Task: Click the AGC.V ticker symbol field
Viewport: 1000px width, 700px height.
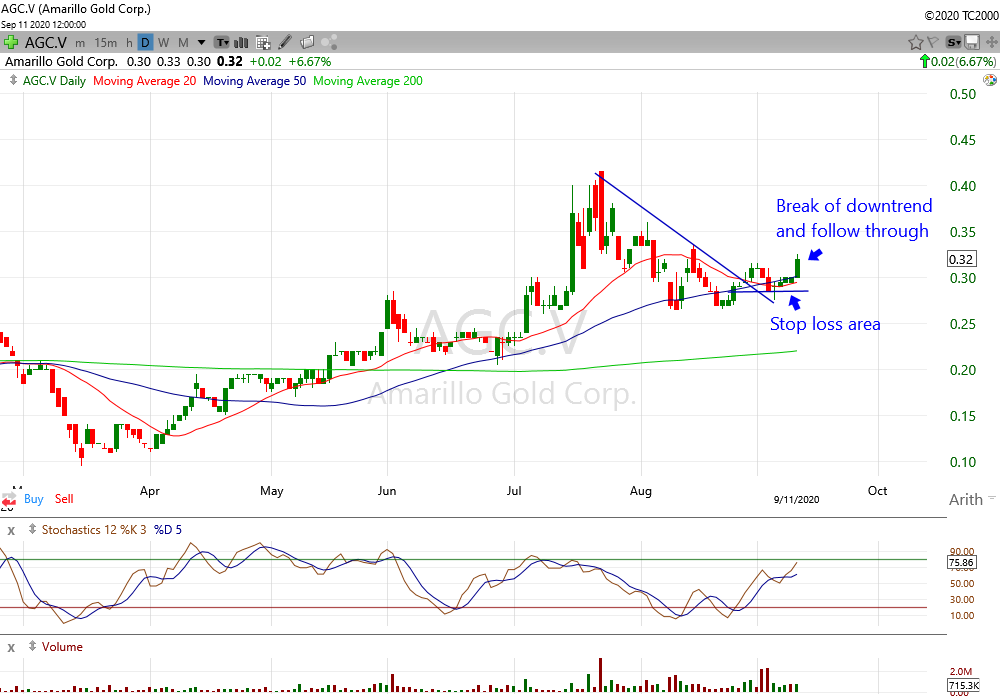Action: tap(45, 43)
